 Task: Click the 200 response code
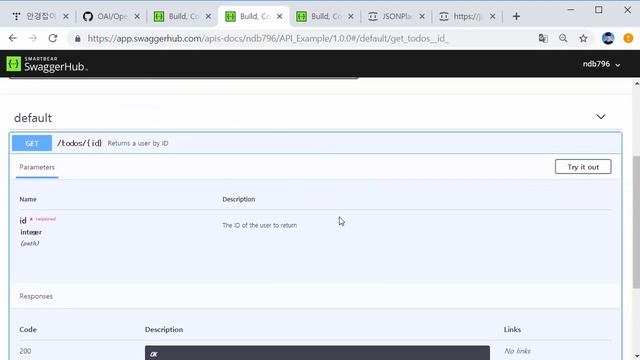(25, 351)
